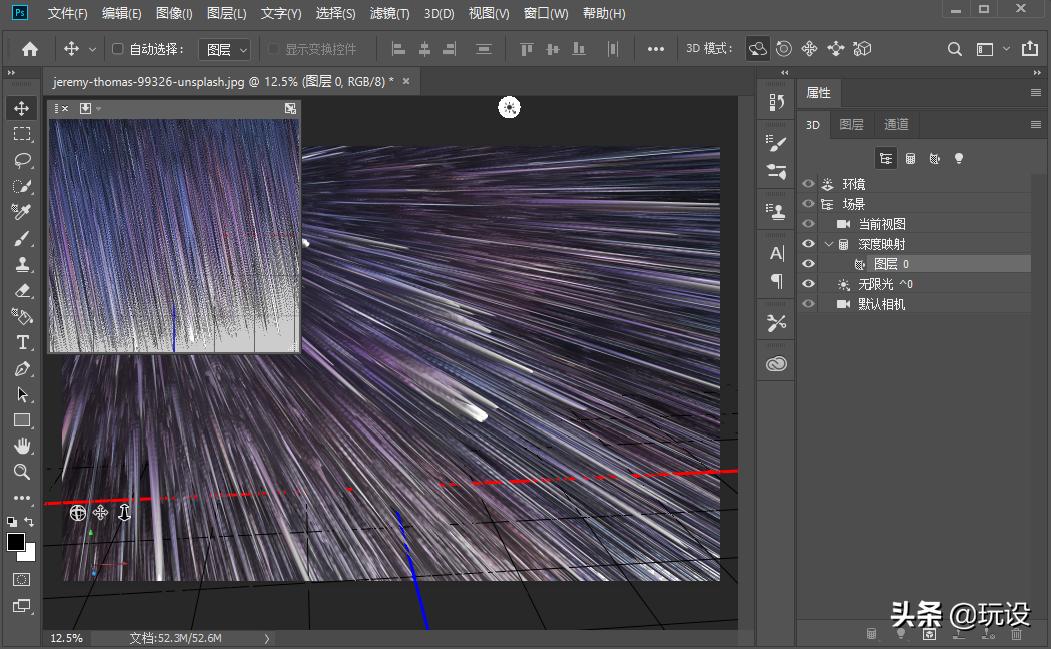Screen dimensions: 1051x649
Task: Choose the Hand tool
Action: coord(22,446)
